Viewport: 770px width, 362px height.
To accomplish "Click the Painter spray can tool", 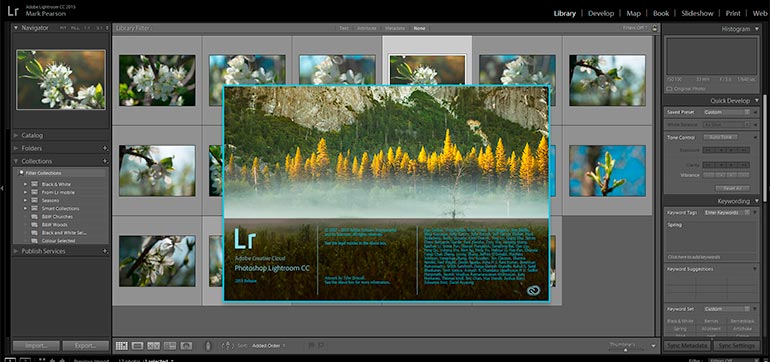I will pos(208,346).
